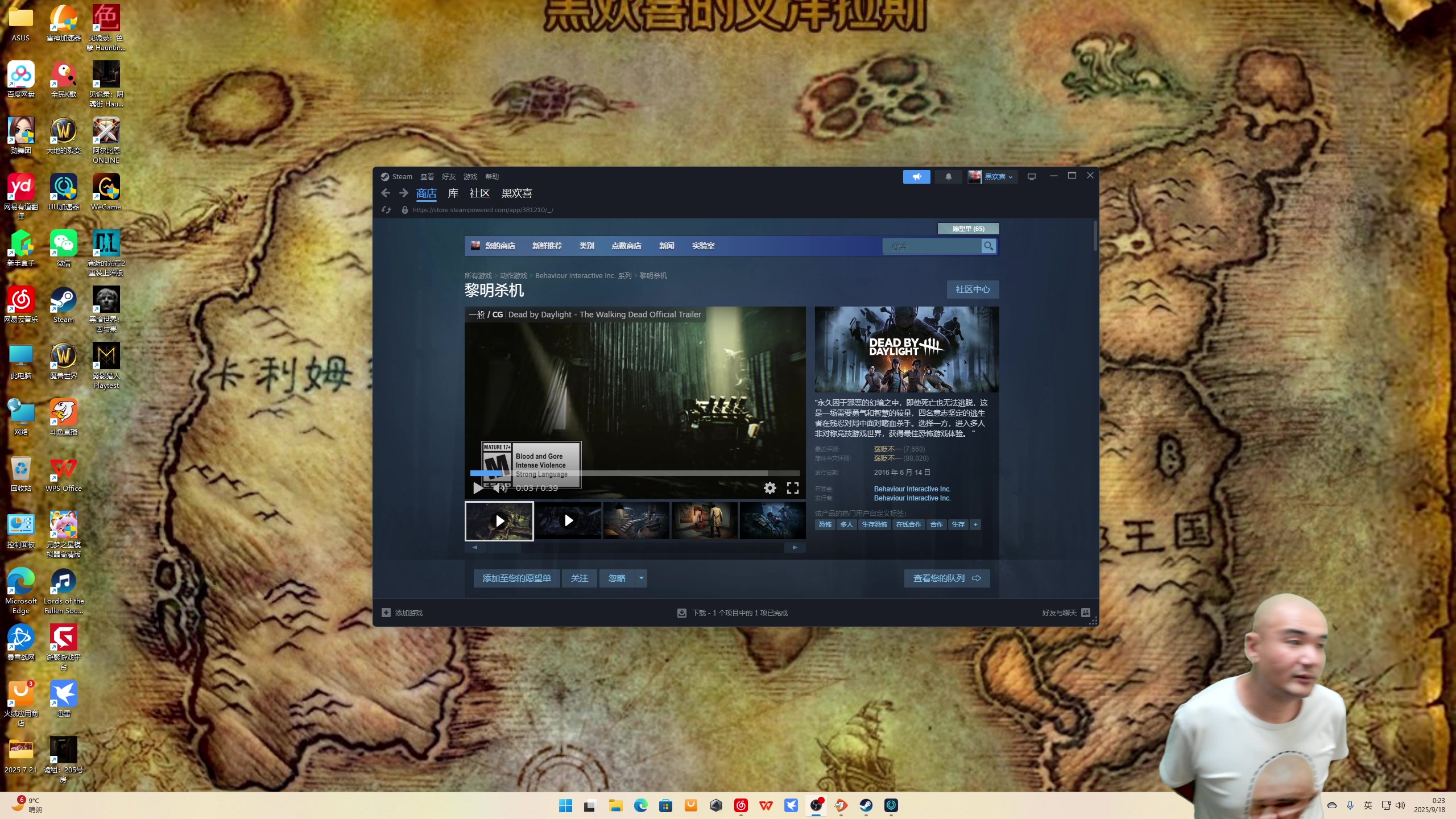Viewport: 1456px width, 819px height.
Task: Open Steam from the taskbar
Action: click(866, 805)
